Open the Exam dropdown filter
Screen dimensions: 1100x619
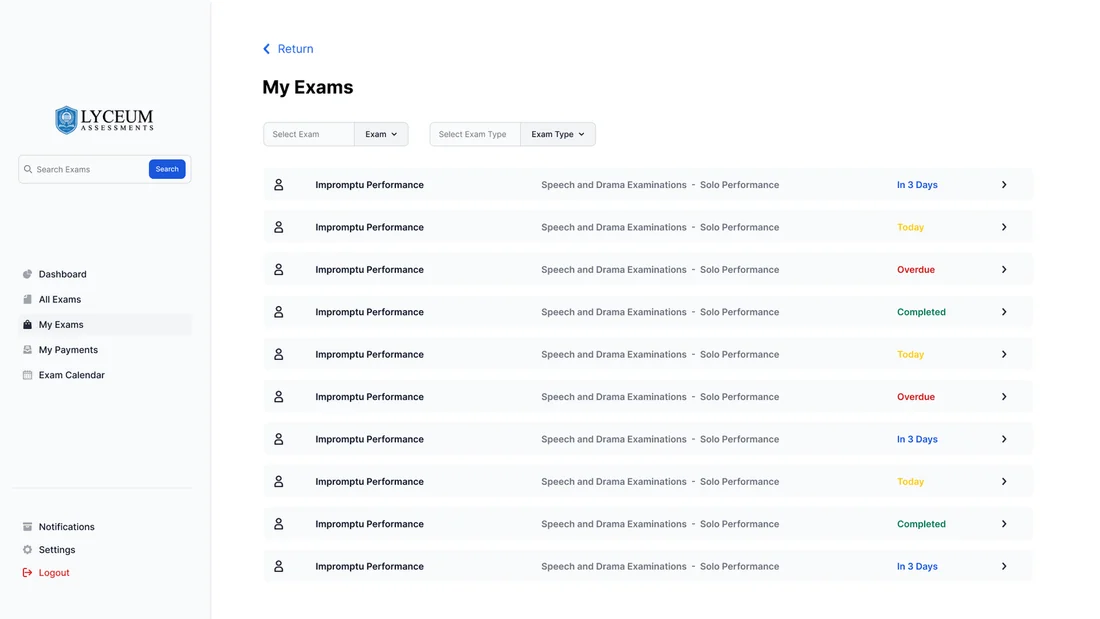point(381,134)
